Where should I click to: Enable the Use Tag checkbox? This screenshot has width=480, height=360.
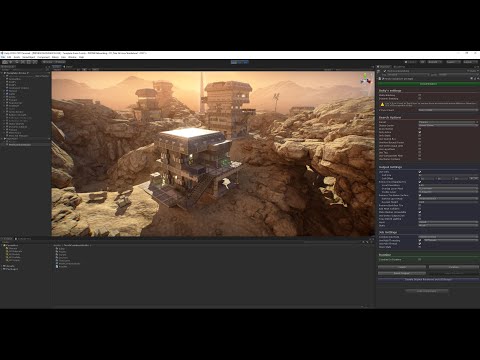(420, 152)
